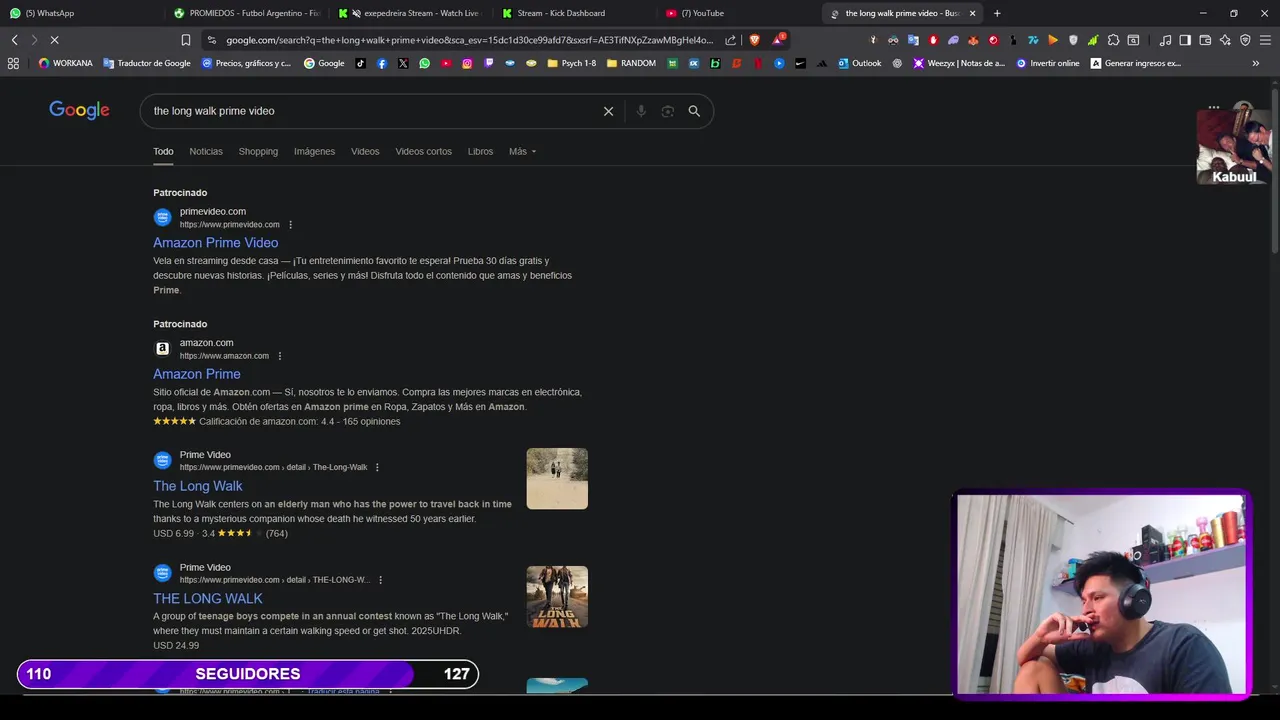Open the Brave main hamburger menu
The width and height of the screenshot is (1280, 720).
[1265, 40]
